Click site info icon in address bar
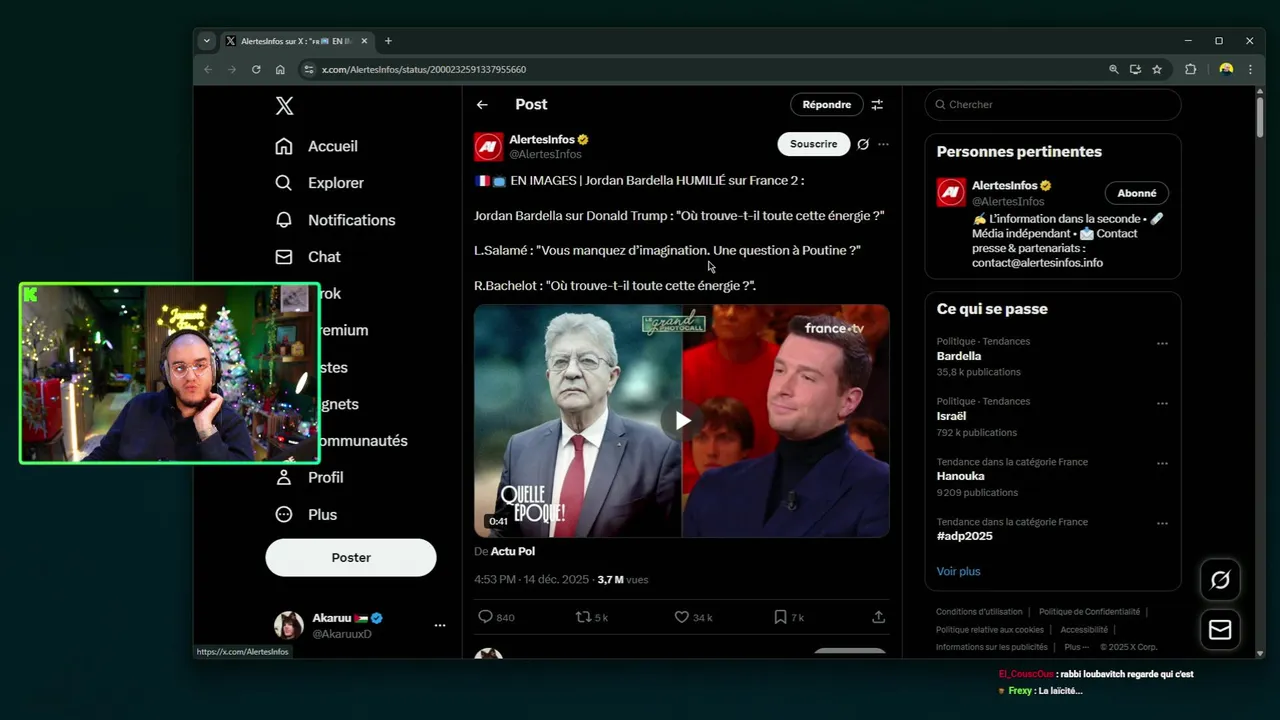This screenshot has width=1280, height=720. pyautogui.click(x=308, y=69)
